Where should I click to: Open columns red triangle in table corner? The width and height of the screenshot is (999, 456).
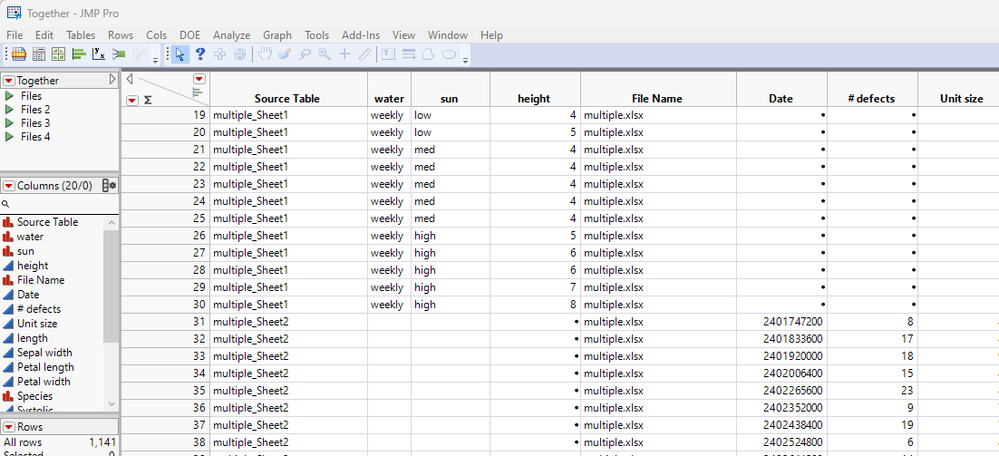click(200, 79)
